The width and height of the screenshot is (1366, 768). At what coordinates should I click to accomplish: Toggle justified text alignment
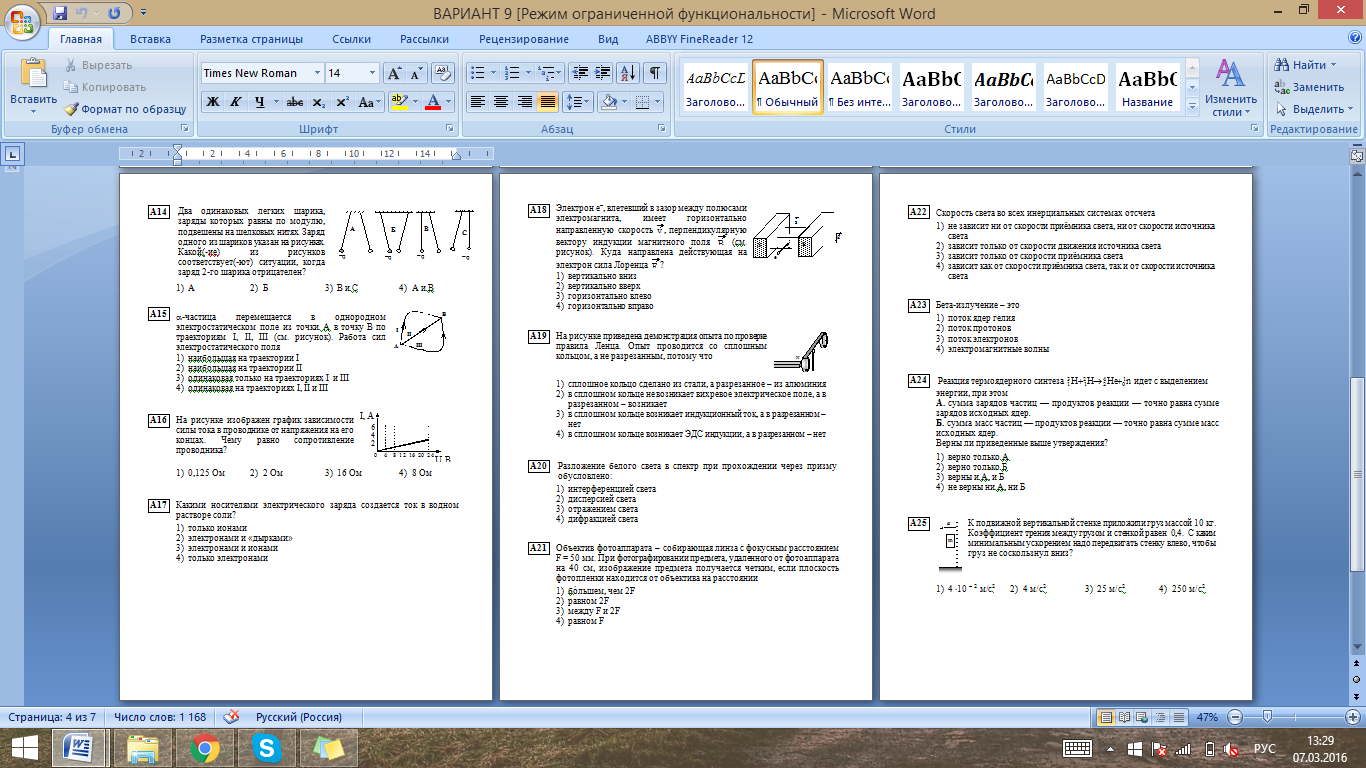coord(547,102)
